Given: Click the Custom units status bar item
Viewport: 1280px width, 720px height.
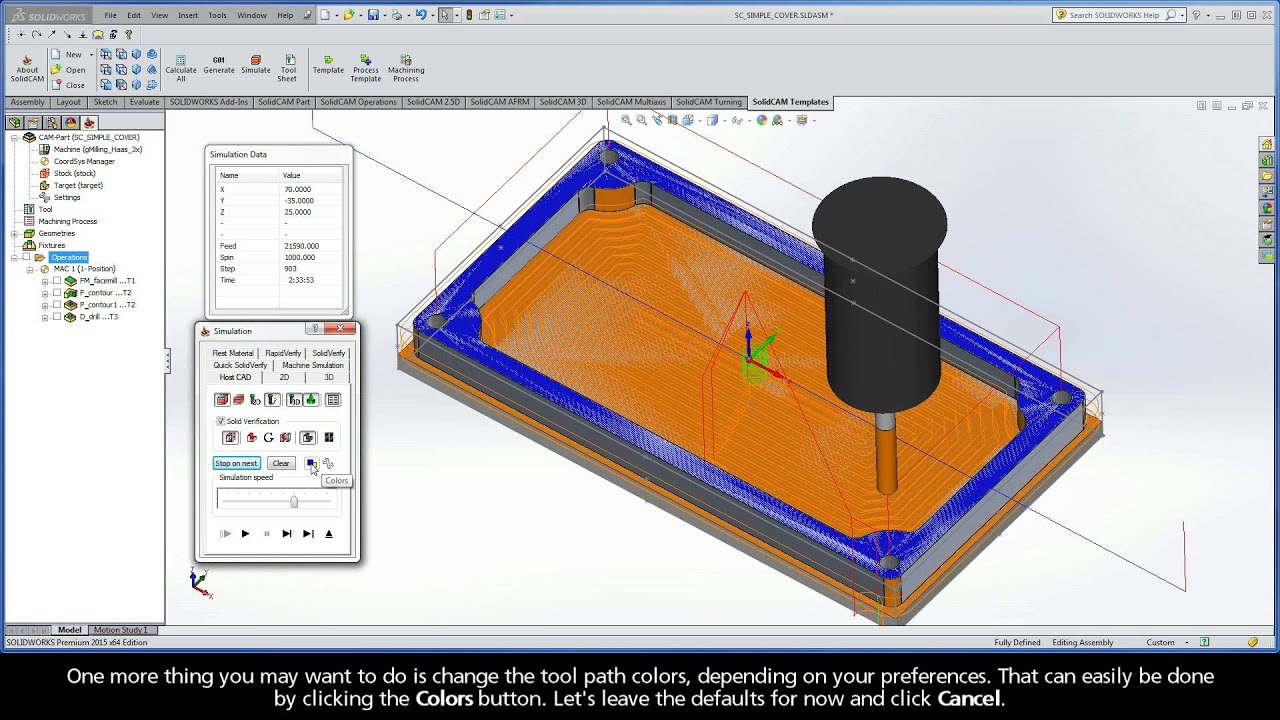Looking at the screenshot, I should point(1160,642).
